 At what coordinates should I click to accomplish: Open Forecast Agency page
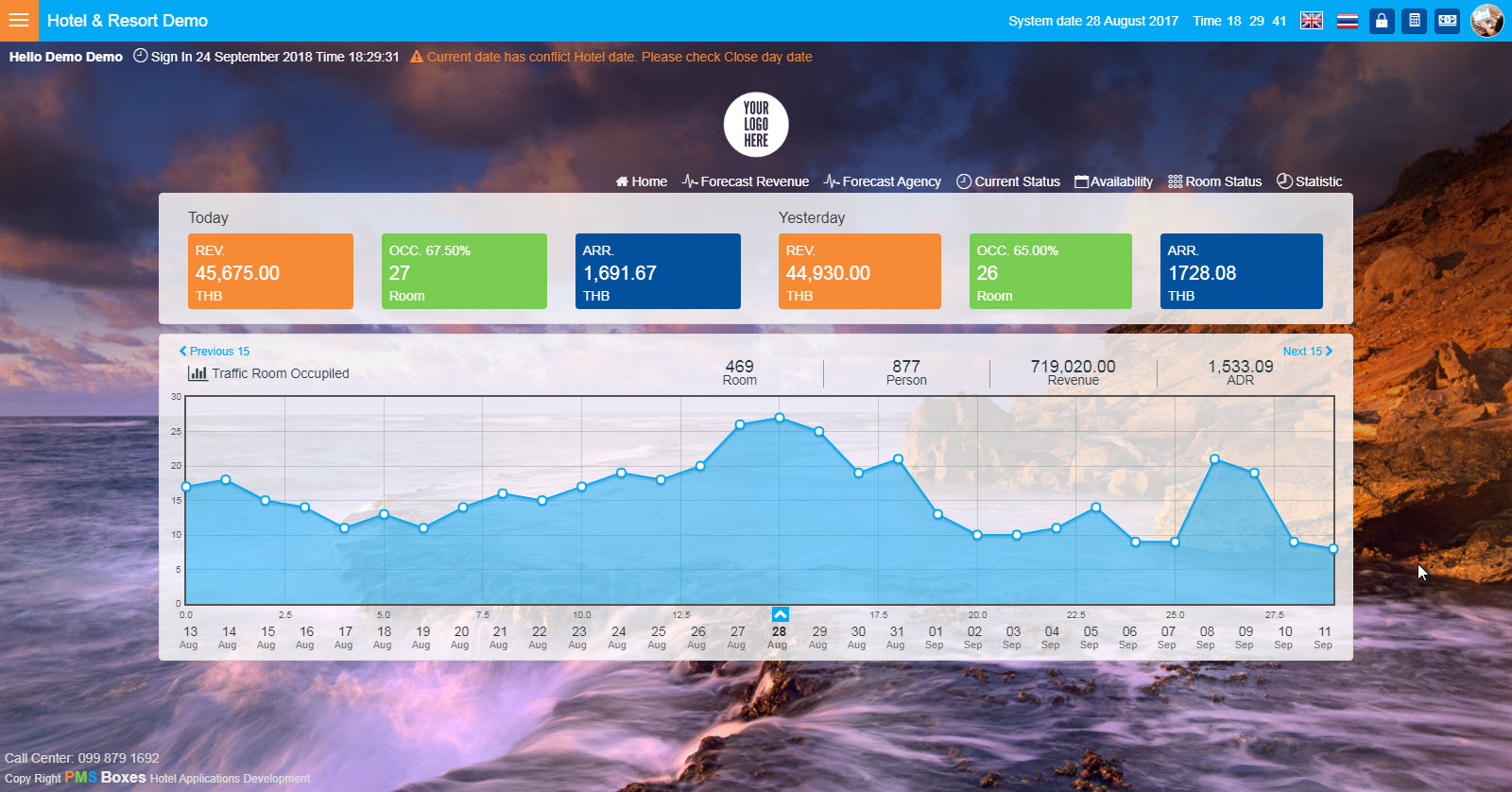click(883, 181)
